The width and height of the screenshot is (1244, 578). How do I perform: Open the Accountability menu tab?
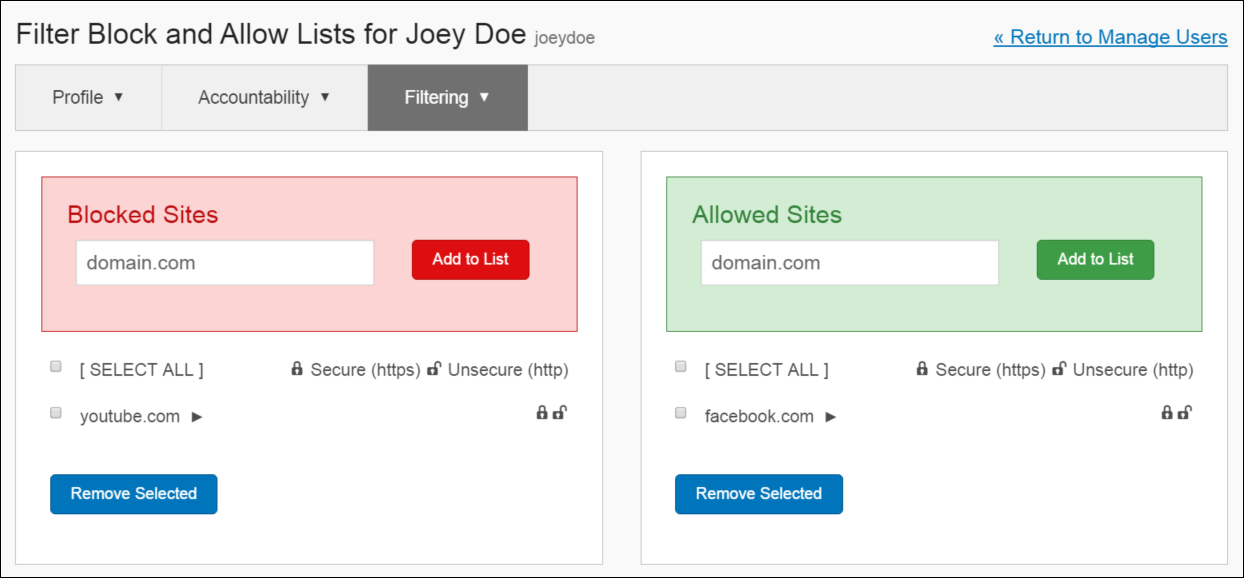265,98
